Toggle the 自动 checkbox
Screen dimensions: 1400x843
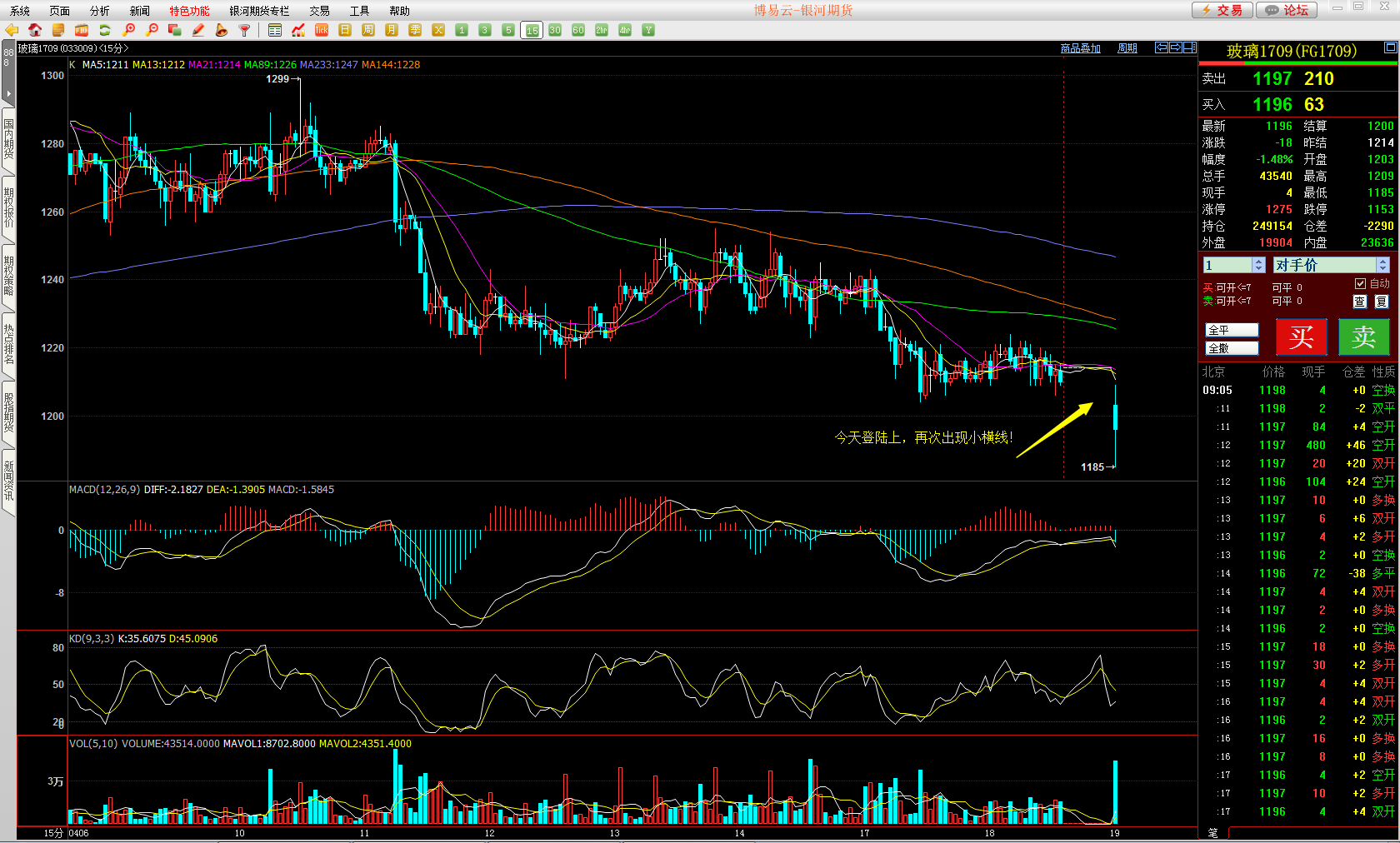1360,284
